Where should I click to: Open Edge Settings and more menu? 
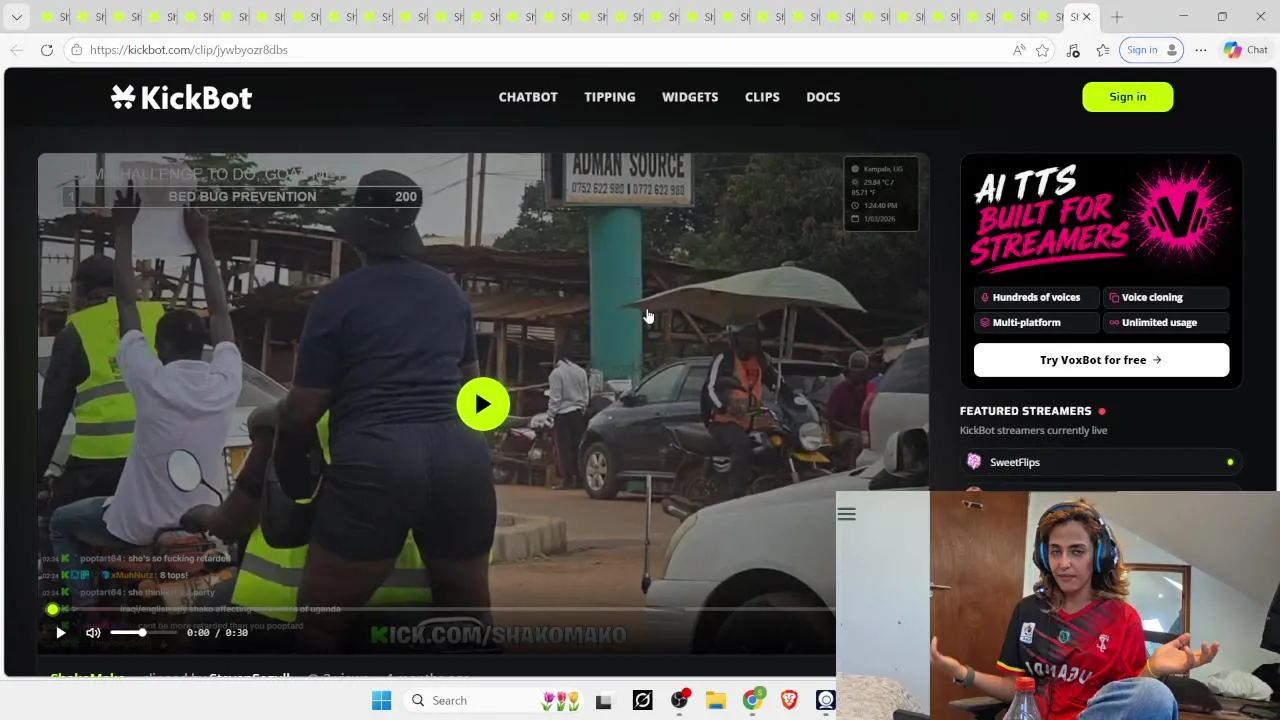pos(1201,50)
